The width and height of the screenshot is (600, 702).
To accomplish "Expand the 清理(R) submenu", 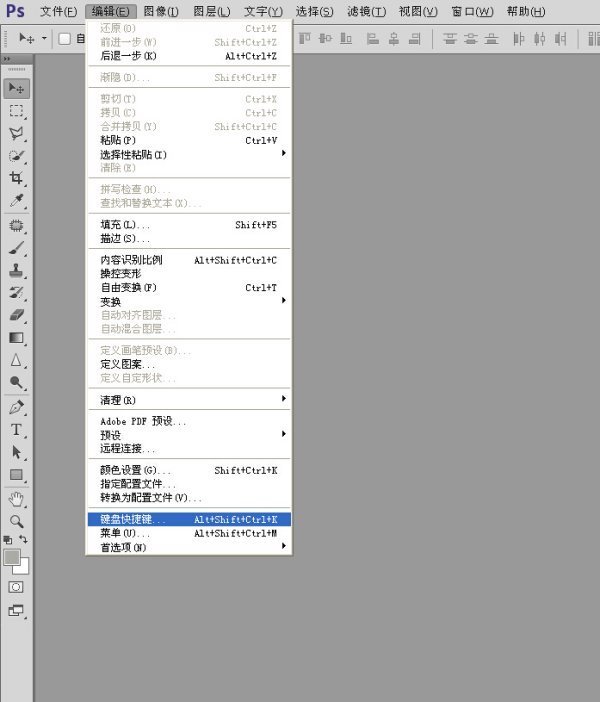I will (189, 400).
